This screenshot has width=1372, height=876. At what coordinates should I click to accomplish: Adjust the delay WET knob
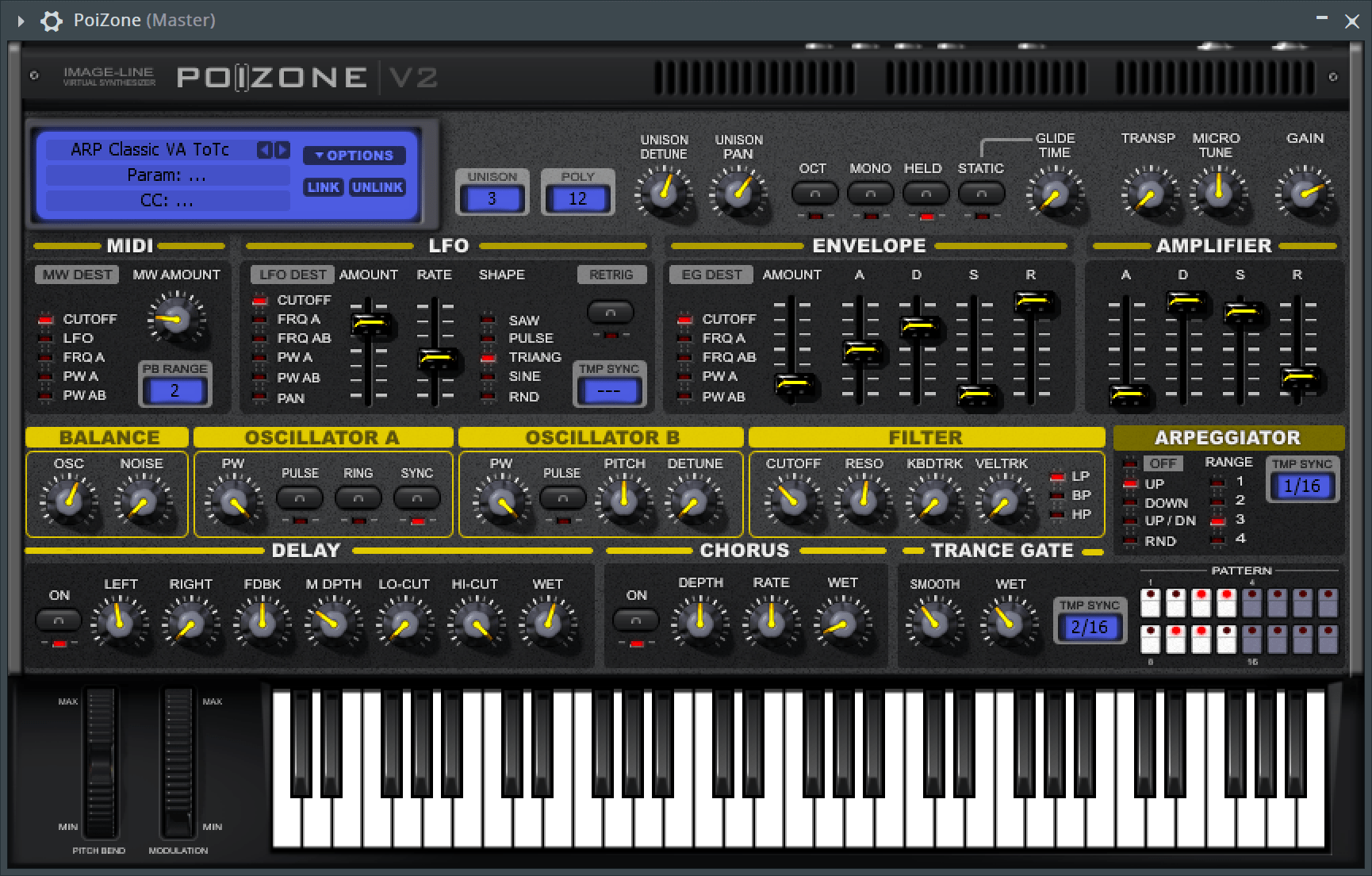coord(547,622)
